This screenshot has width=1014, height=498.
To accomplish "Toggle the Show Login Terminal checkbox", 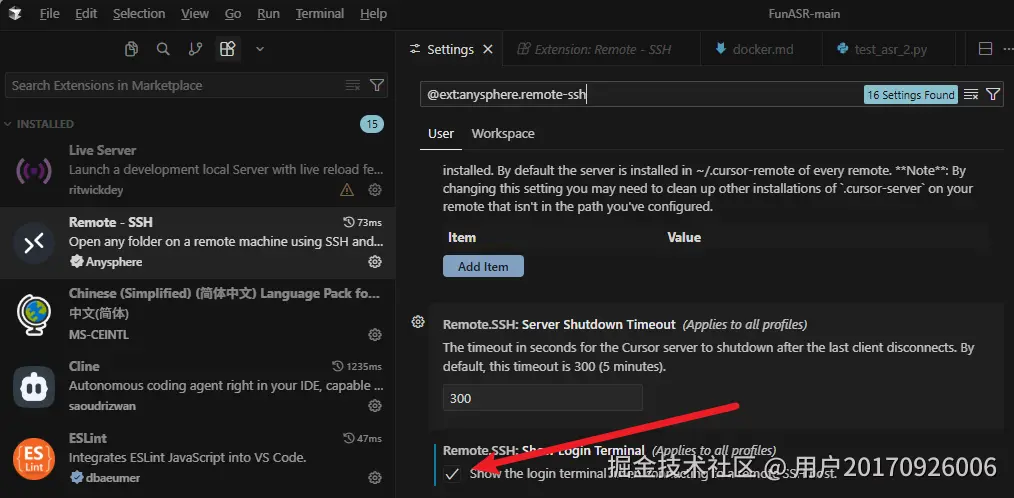I will point(452,474).
